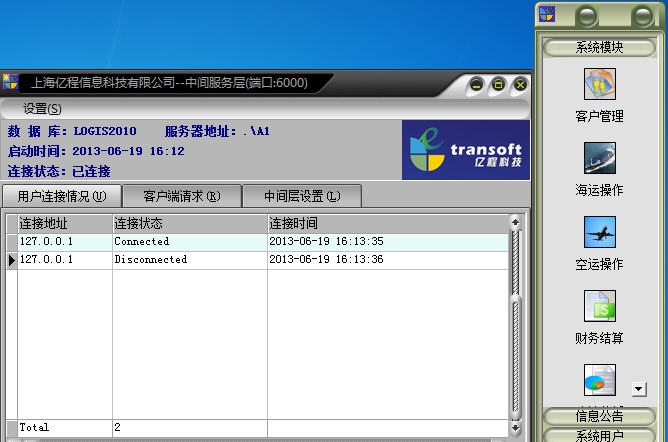Click the table scroll-down arrow

515,428
